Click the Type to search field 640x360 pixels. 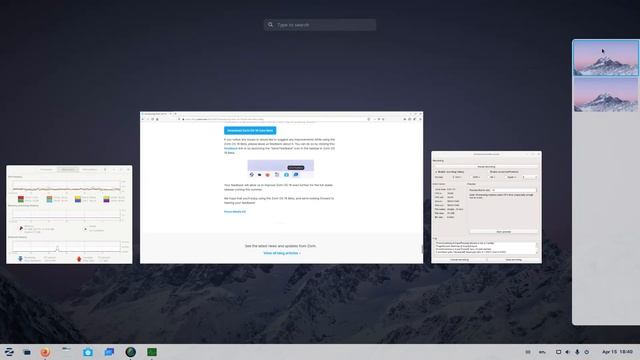[320, 25]
